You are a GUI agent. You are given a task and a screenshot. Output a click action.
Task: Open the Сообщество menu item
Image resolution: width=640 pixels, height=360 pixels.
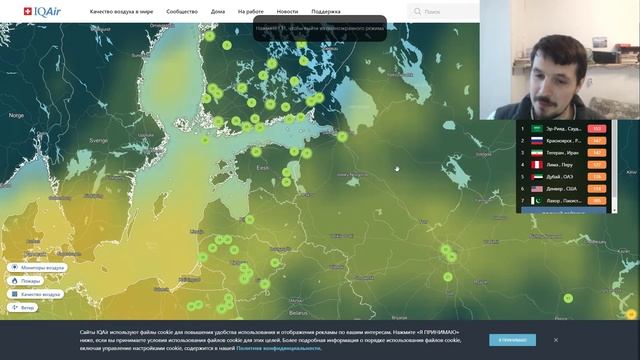(x=182, y=11)
